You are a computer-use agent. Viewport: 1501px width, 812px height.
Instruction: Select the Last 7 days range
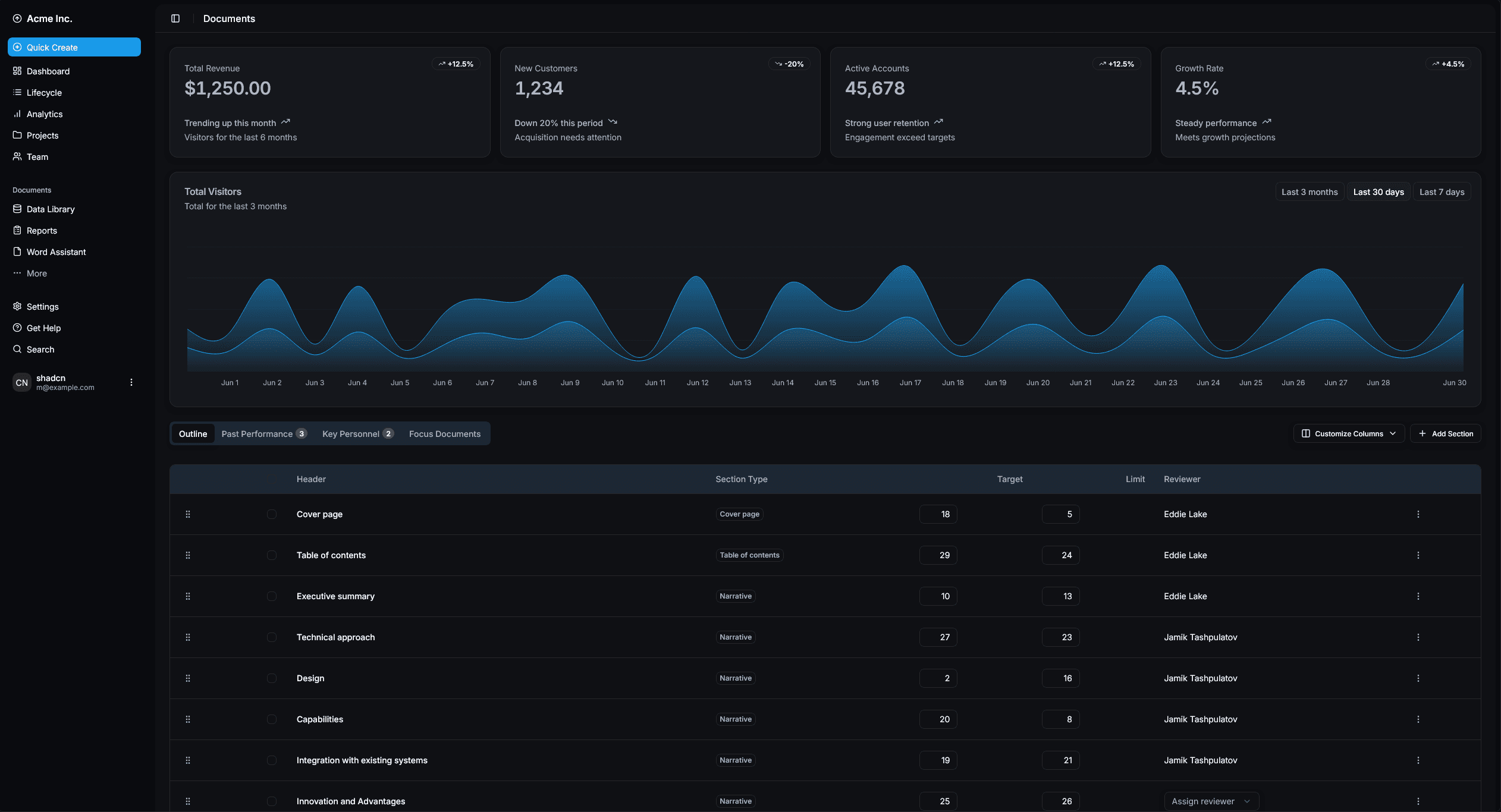tap(1442, 192)
